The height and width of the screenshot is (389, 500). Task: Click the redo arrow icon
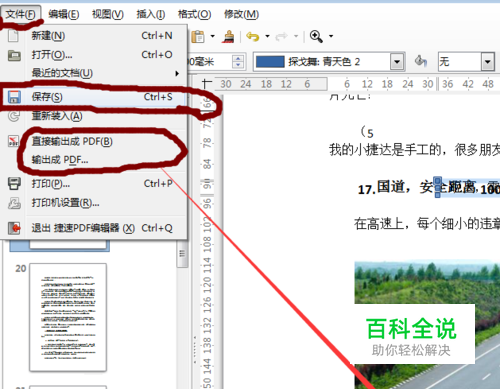click(x=281, y=36)
